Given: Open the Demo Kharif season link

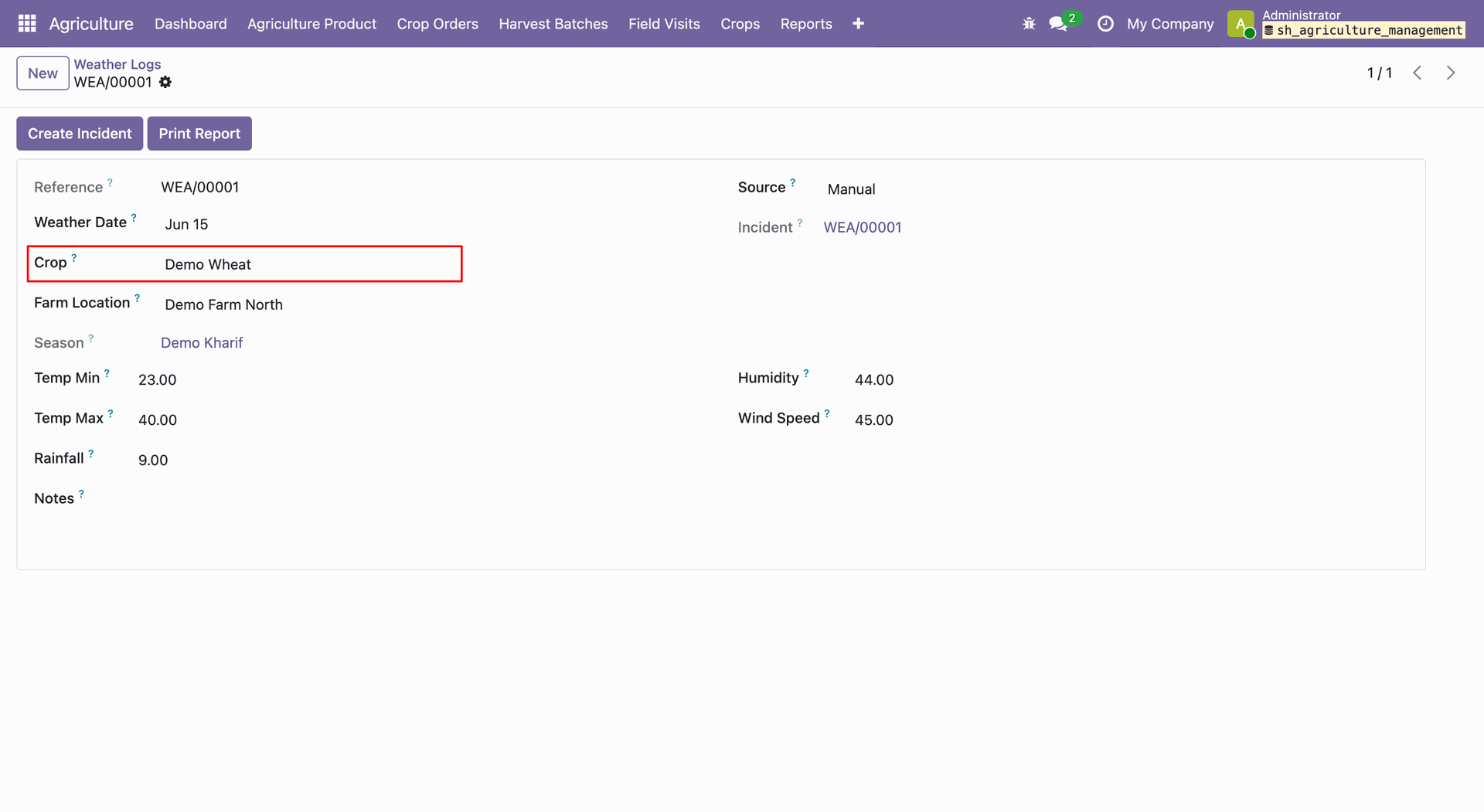Looking at the screenshot, I should (202, 342).
